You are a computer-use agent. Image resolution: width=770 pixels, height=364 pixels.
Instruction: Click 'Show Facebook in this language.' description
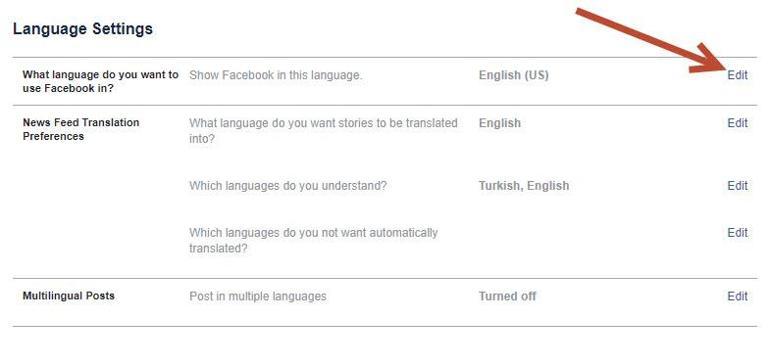click(275, 75)
